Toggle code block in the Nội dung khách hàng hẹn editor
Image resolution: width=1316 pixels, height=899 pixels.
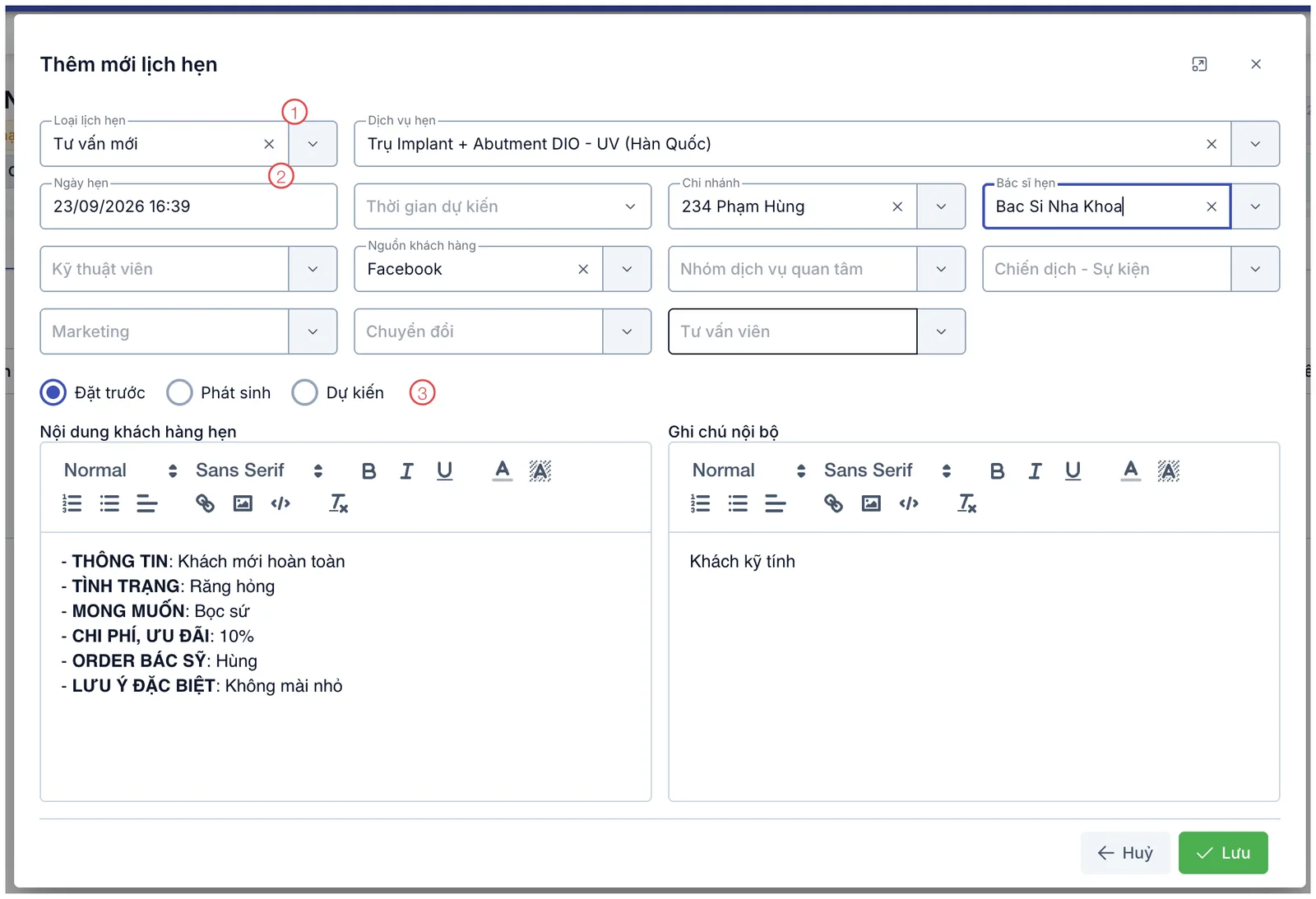(280, 503)
